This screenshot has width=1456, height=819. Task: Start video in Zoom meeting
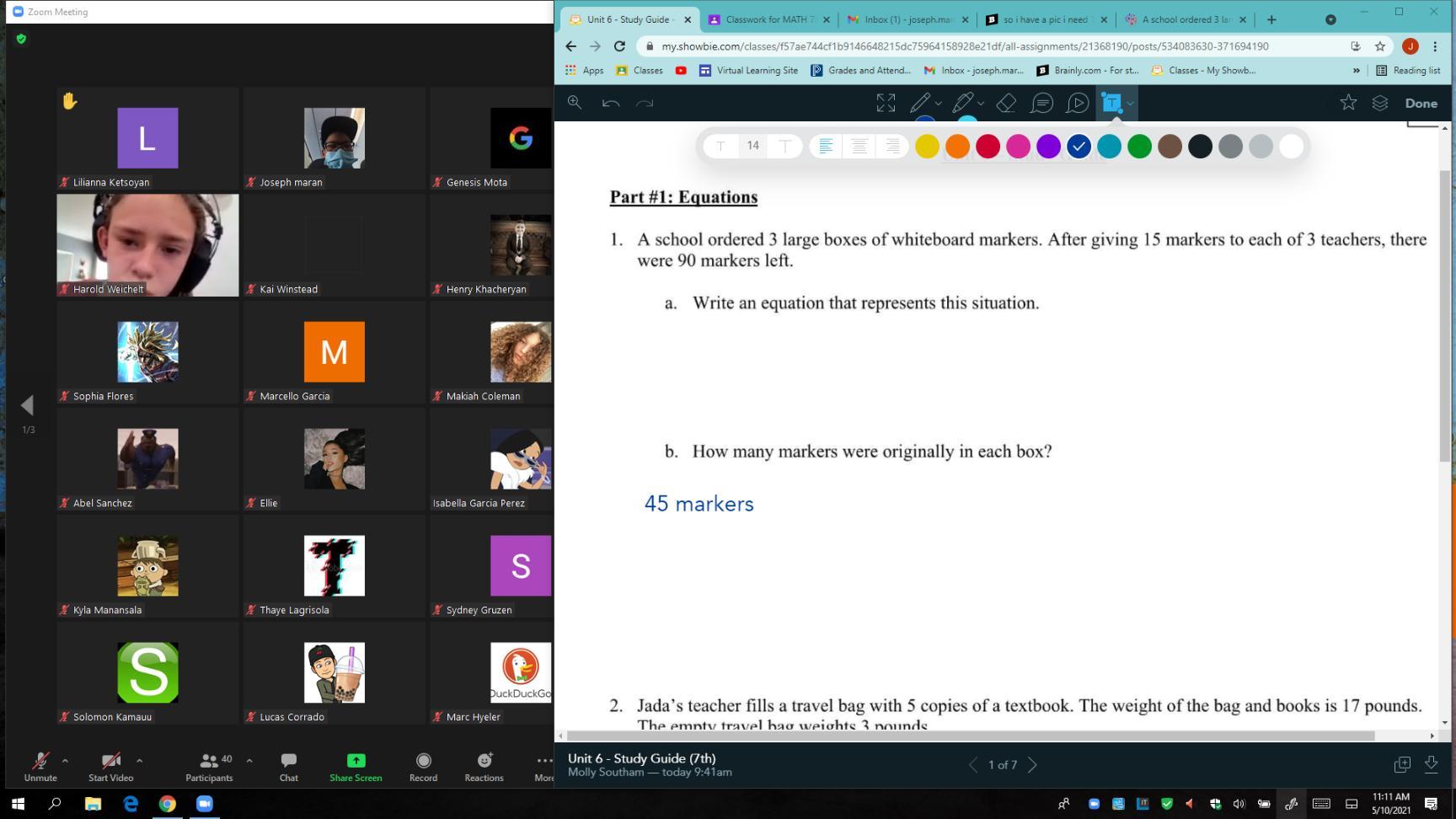[110, 766]
